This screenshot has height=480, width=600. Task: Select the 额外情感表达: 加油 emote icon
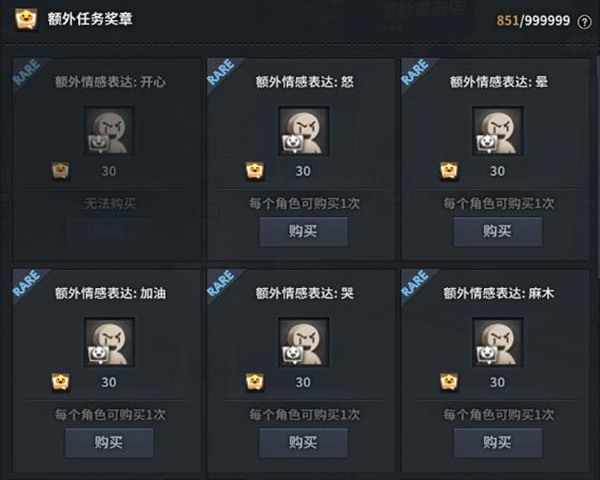[x=109, y=342]
